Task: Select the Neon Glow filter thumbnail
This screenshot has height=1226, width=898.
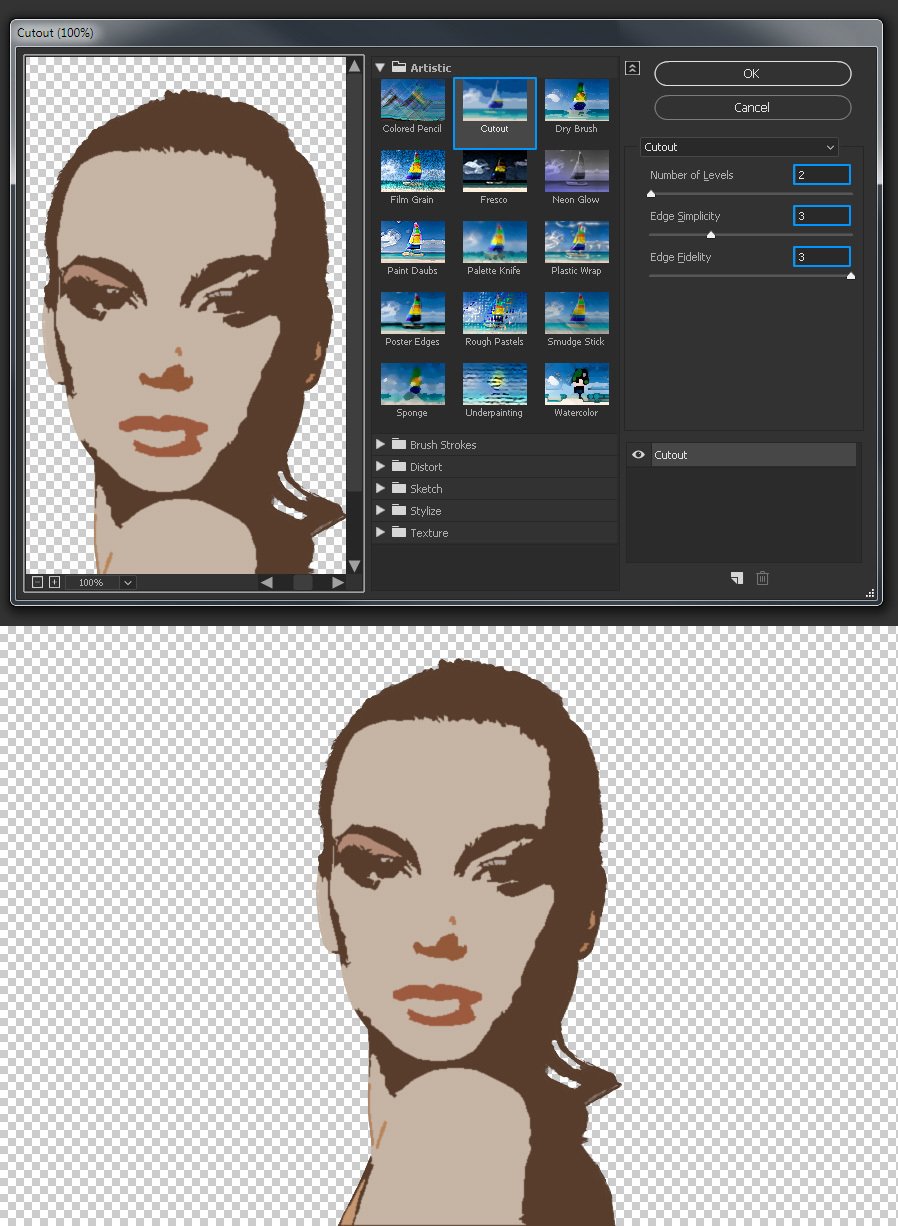Action: click(x=576, y=171)
